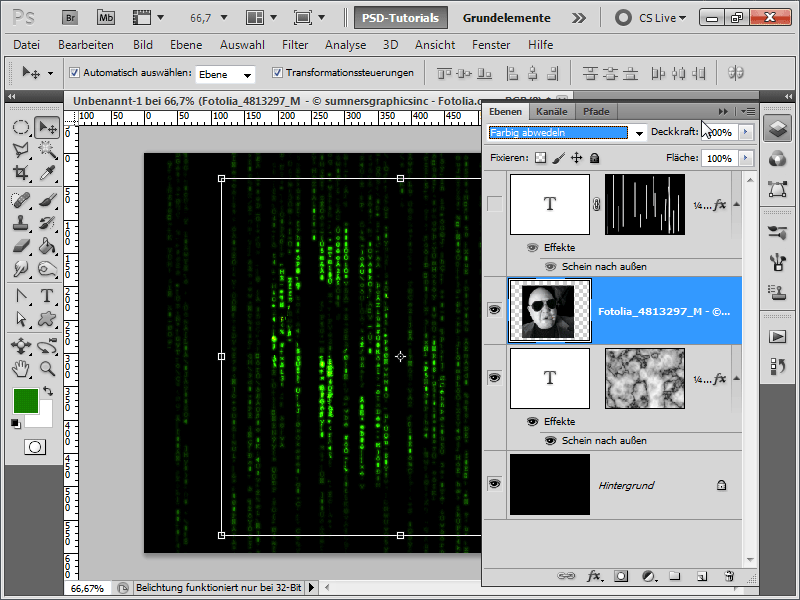Toggle Quick Mask mode

pos(35,447)
